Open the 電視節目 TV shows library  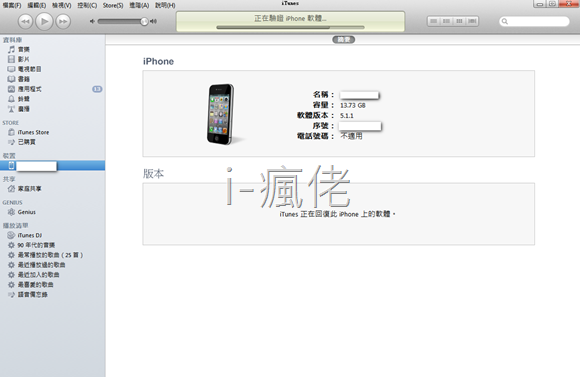(x=30, y=69)
